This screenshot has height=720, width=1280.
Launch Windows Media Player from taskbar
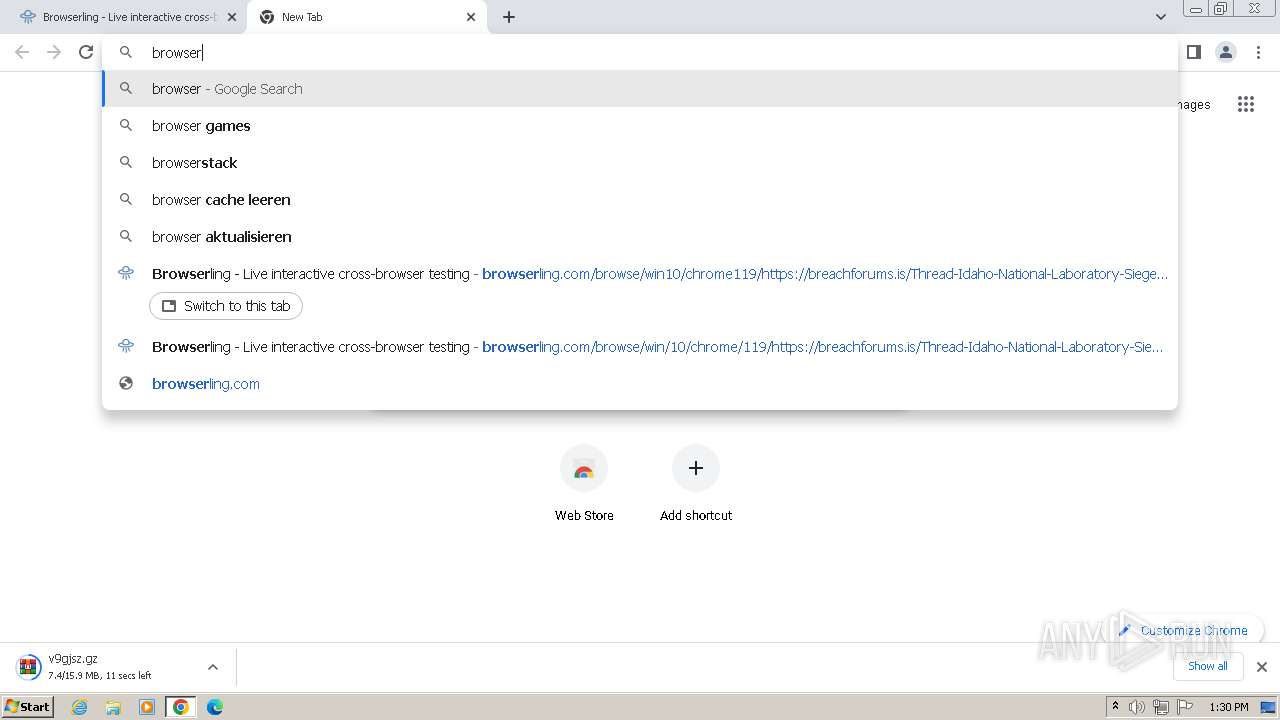pyautogui.click(x=147, y=707)
